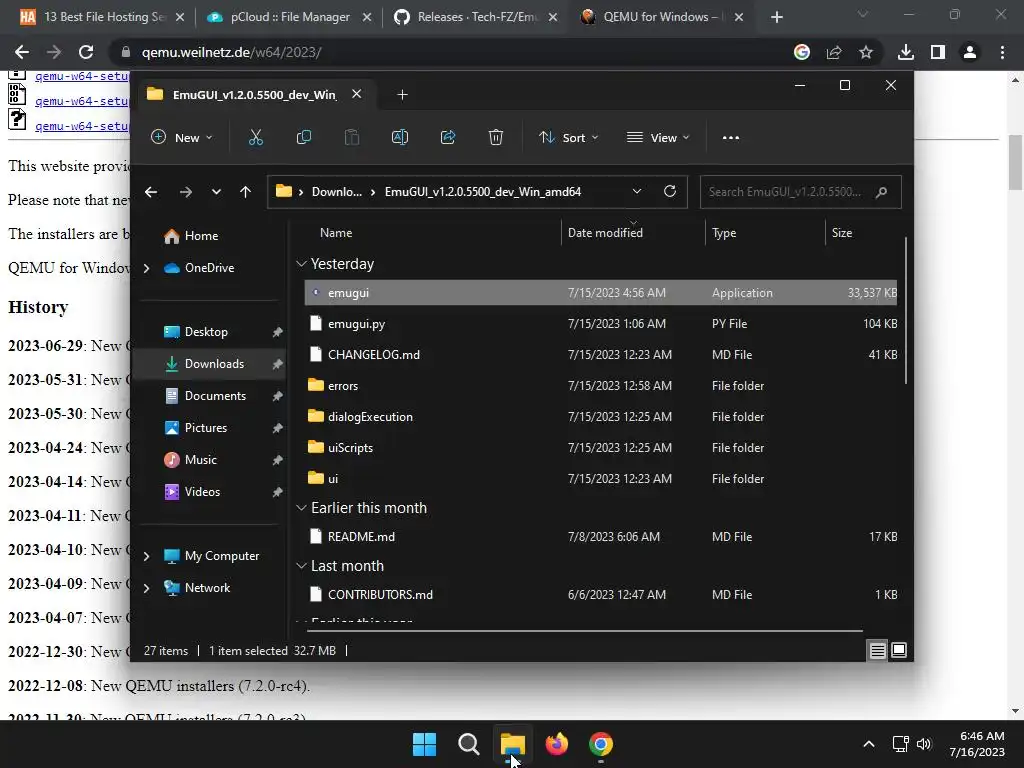Sort by Size column header
1024x768 pixels.
pos(842,232)
